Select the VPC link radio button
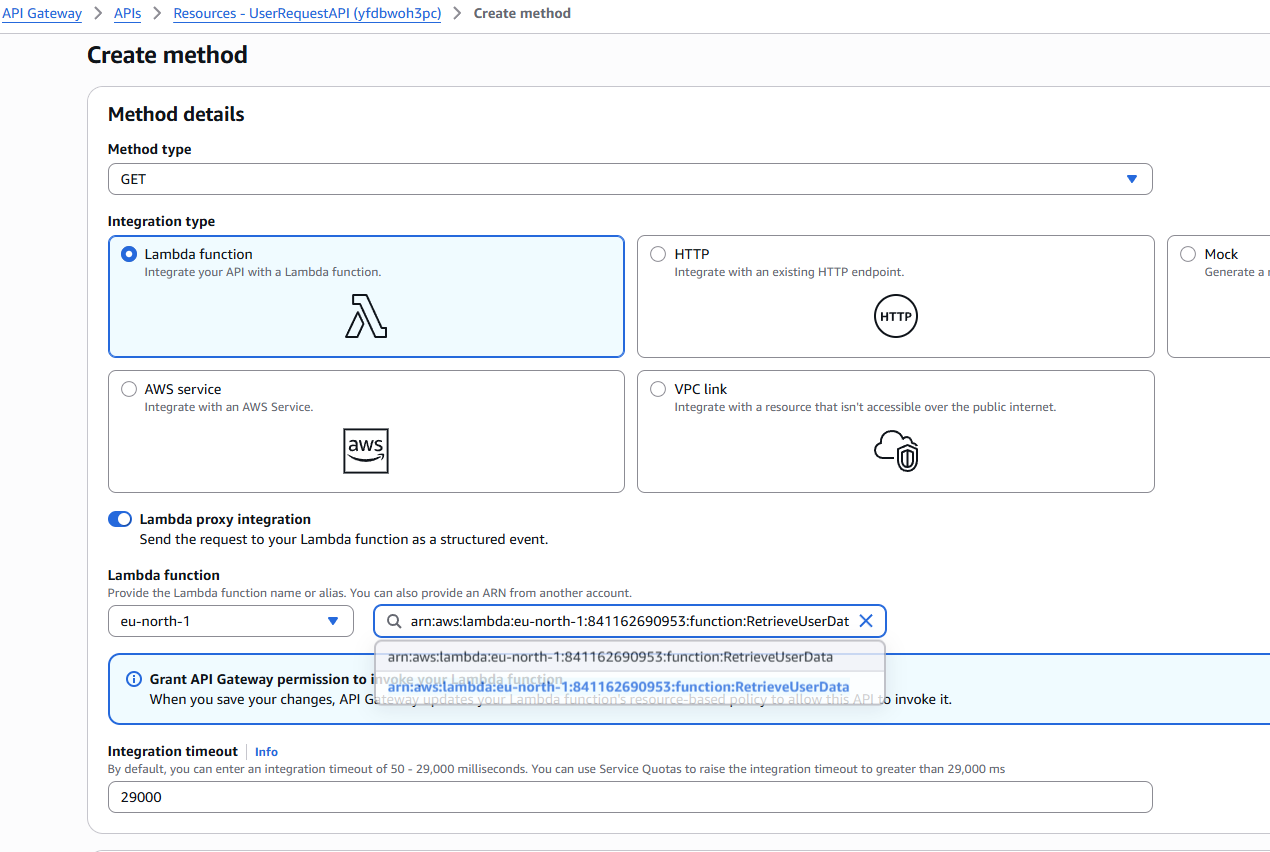This screenshot has height=852, width=1270. pyautogui.click(x=658, y=389)
